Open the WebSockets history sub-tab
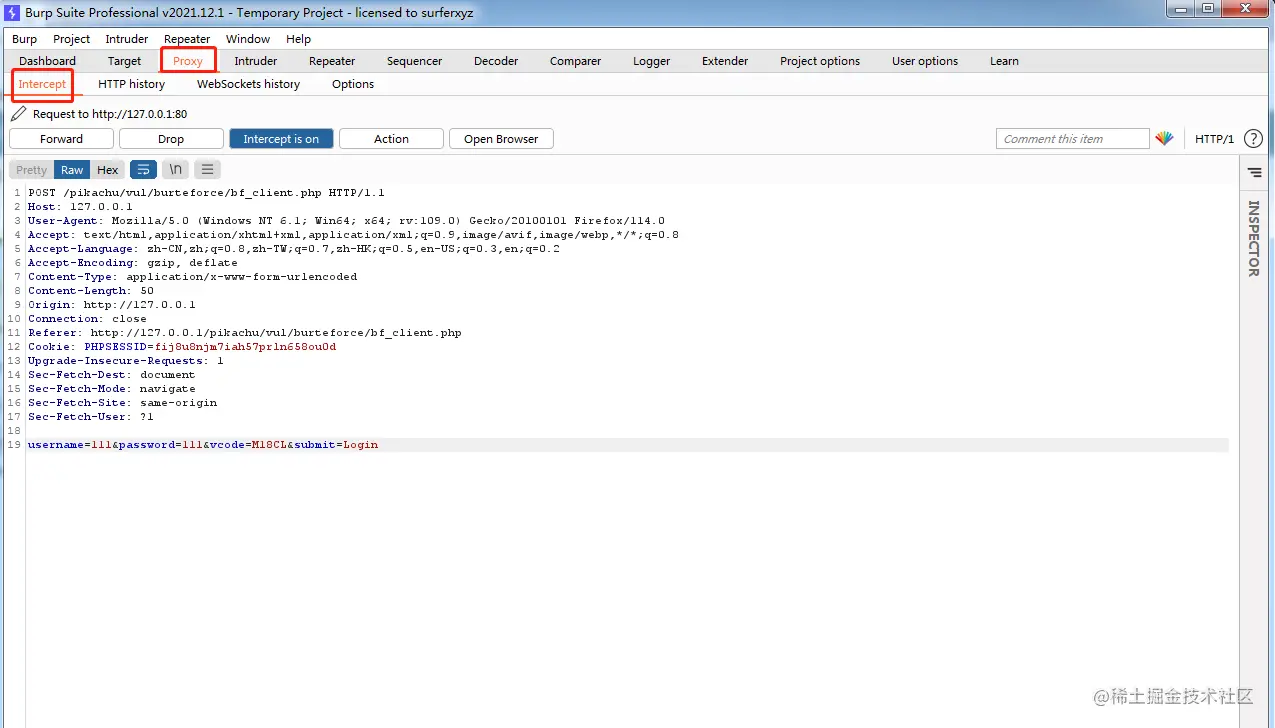 [249, 84]
